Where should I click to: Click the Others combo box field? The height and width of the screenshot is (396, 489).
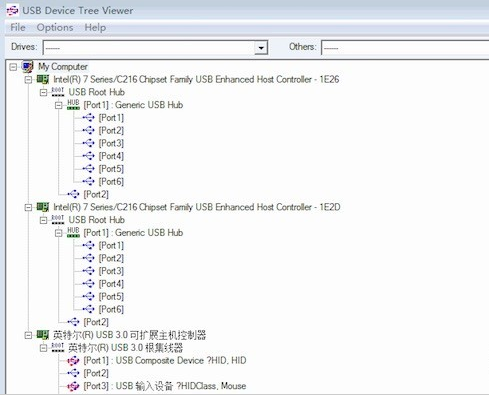tap(405, 48)
